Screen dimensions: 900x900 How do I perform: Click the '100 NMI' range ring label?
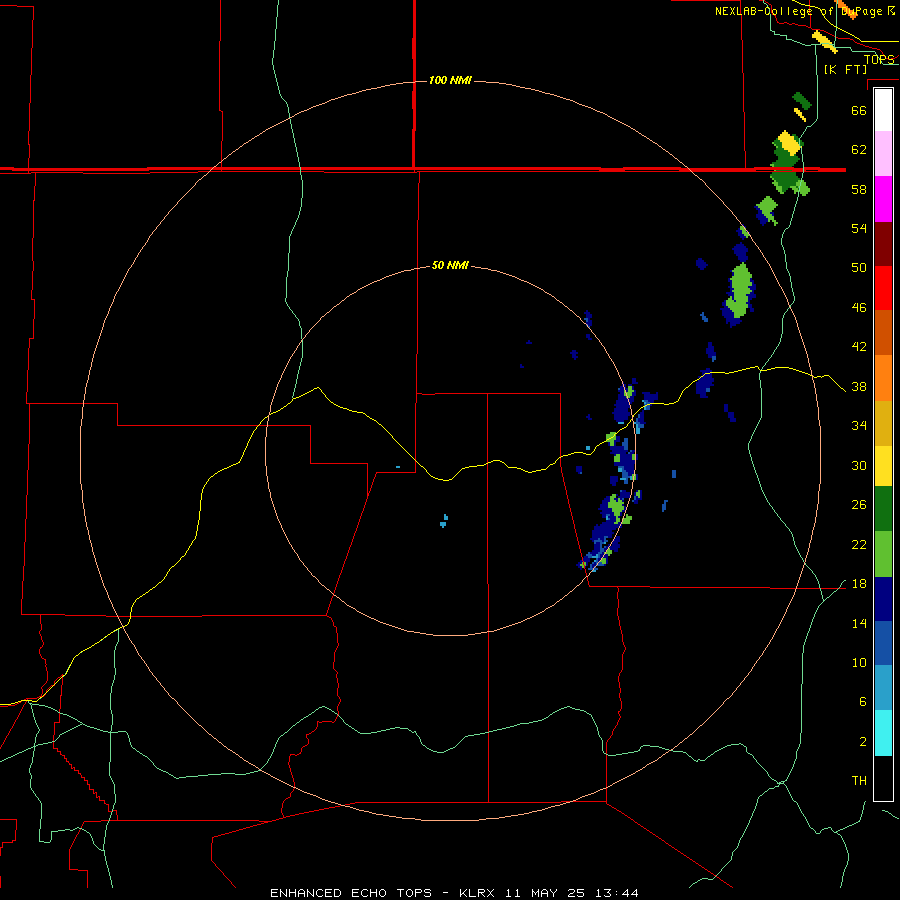[x=450, y=80]
